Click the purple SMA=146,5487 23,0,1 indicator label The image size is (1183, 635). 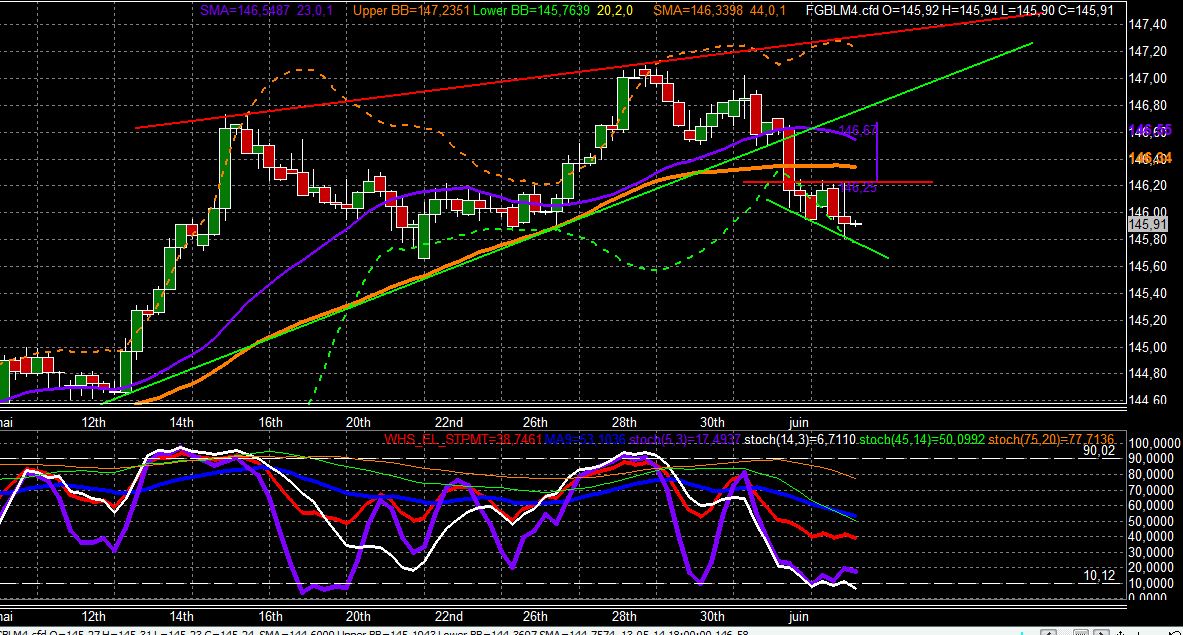(266, 11)
